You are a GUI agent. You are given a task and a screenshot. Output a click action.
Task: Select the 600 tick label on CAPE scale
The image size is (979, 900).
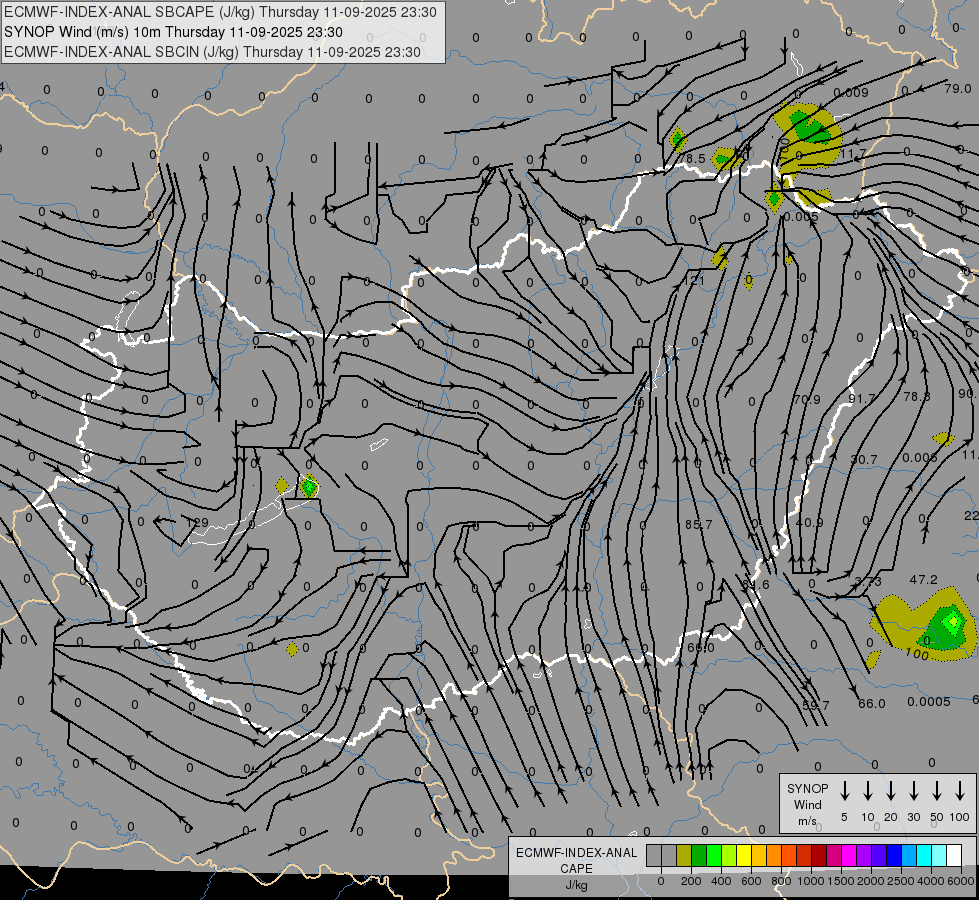pos(751,881)
